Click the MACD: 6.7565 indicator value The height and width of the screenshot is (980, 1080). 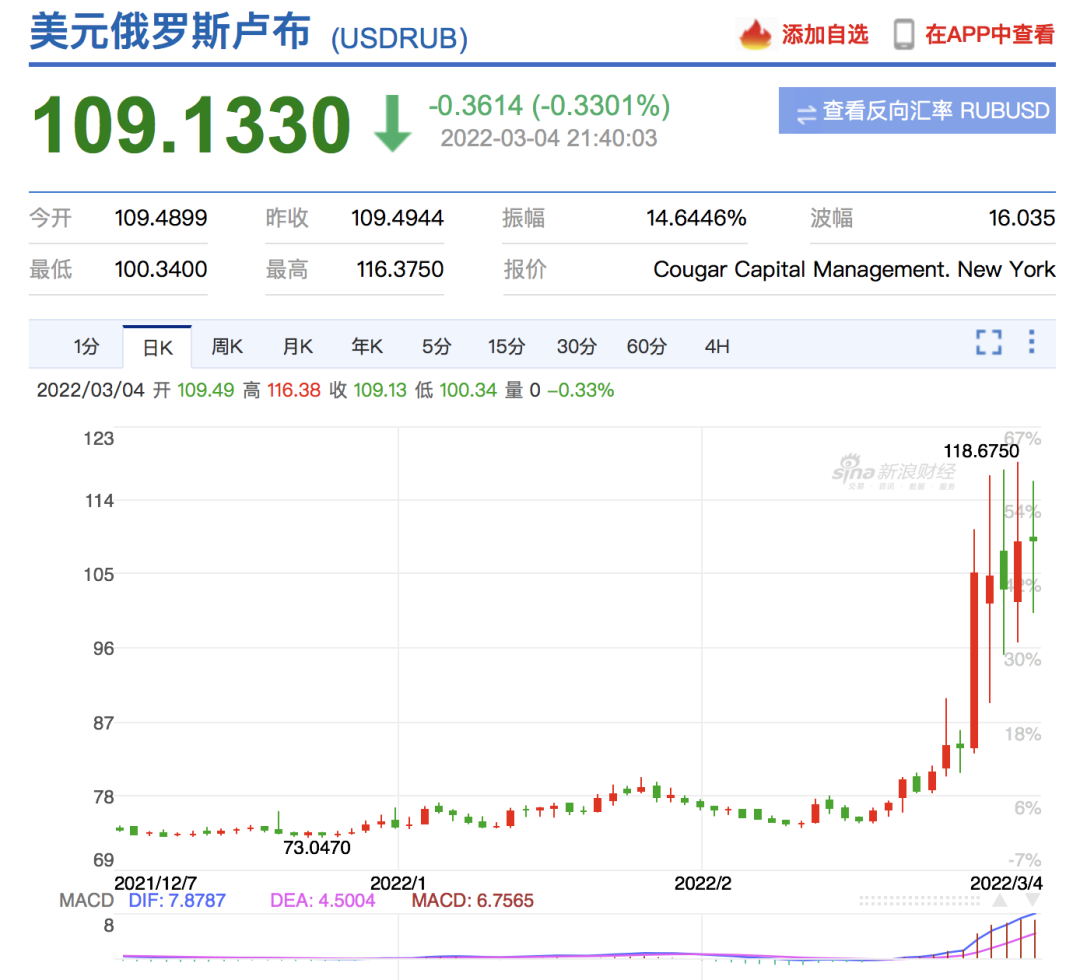point(472,900)
